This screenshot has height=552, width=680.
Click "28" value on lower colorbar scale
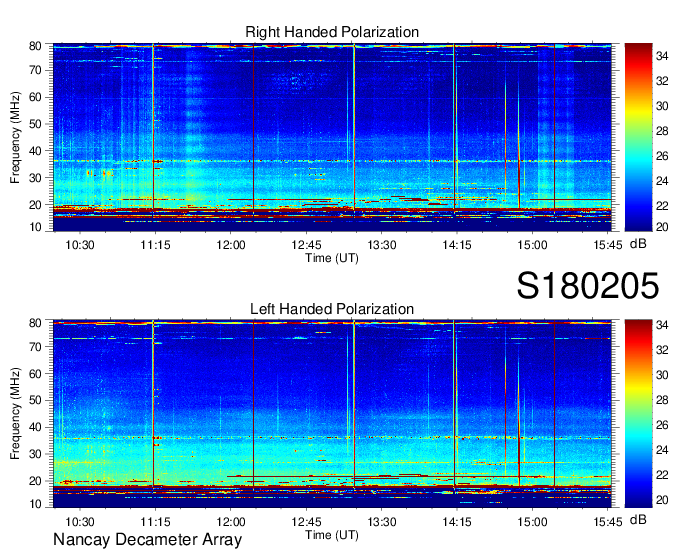pyautogui.click(x=662, y=400)
